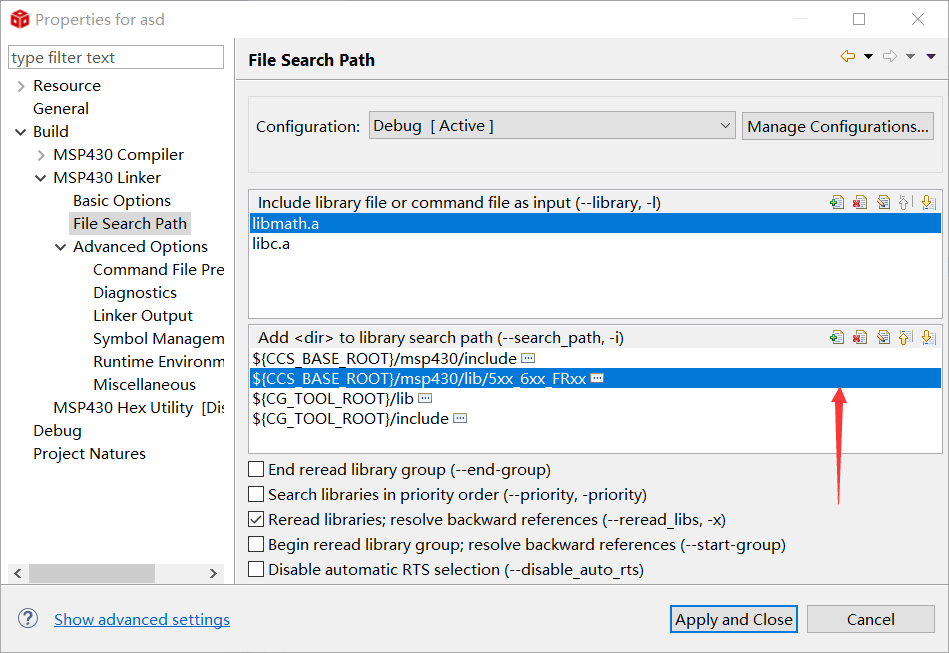Add a library file entry icon
This screenshot has height=653, width=949.
tap(837, 202)
